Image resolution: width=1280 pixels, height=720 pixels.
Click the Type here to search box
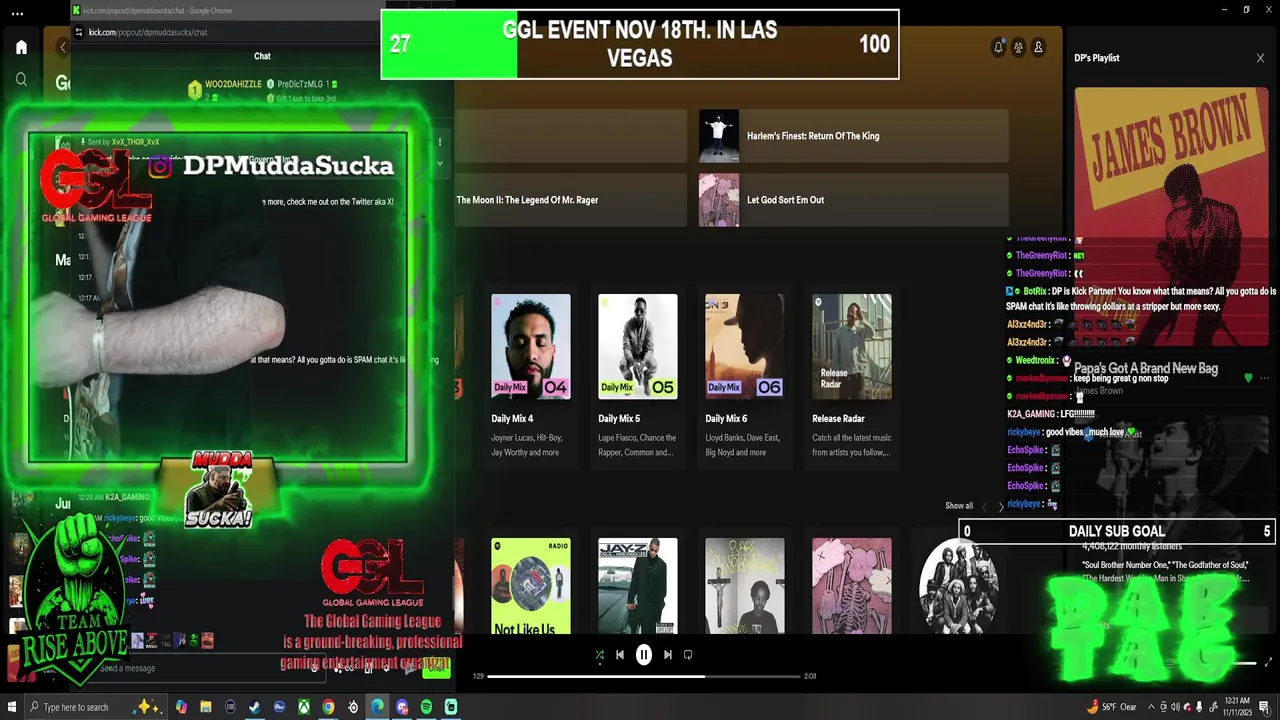coord(95,707)
